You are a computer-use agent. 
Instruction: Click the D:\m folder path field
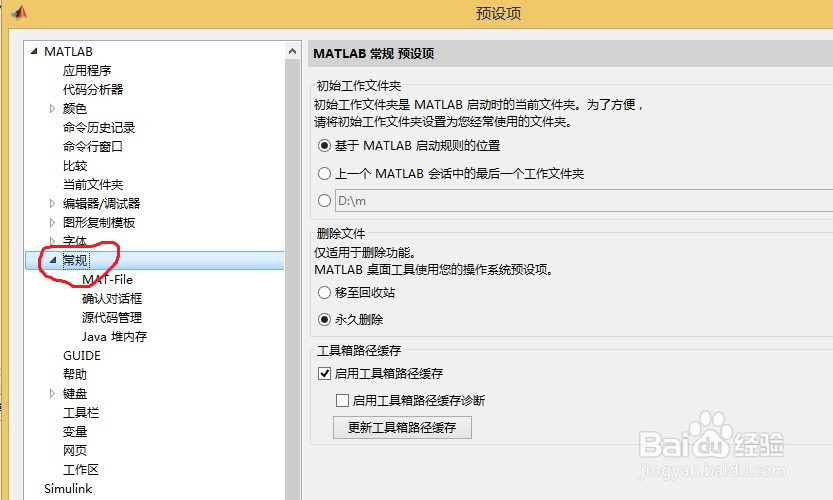pos(584,201)
